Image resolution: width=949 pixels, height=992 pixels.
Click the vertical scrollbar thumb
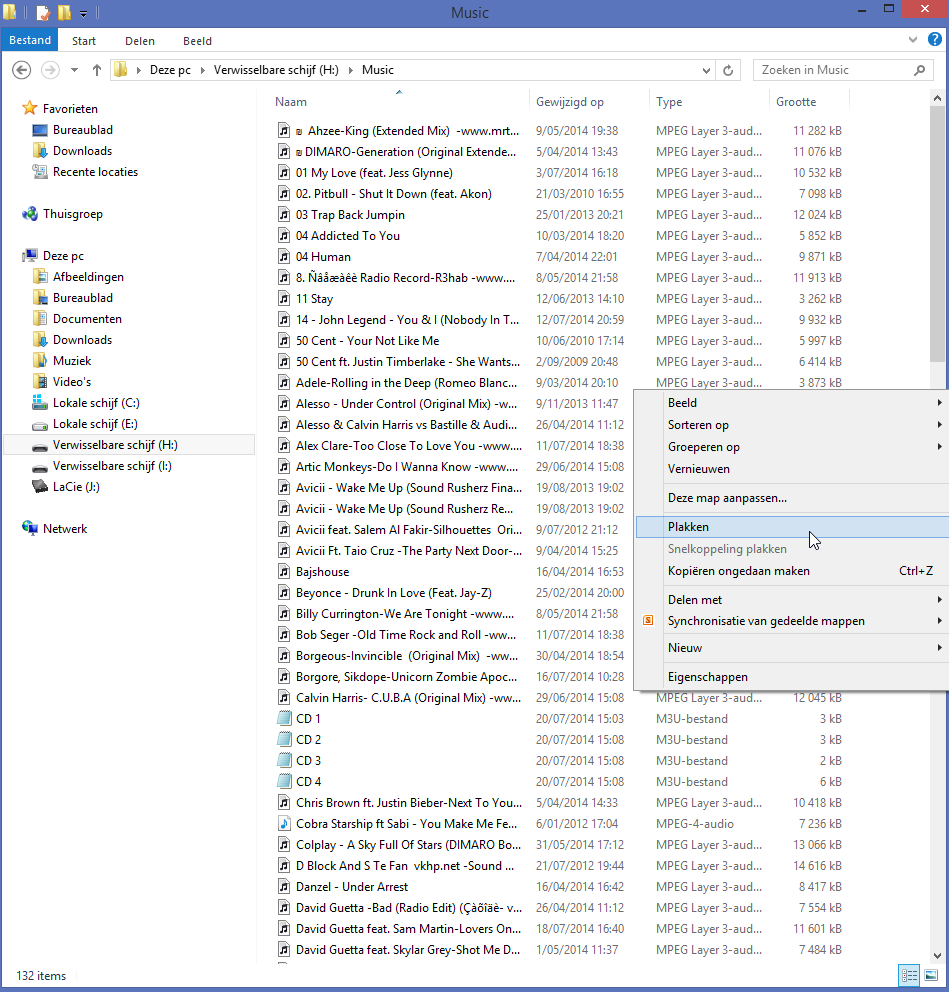click(x=937, y=234)
